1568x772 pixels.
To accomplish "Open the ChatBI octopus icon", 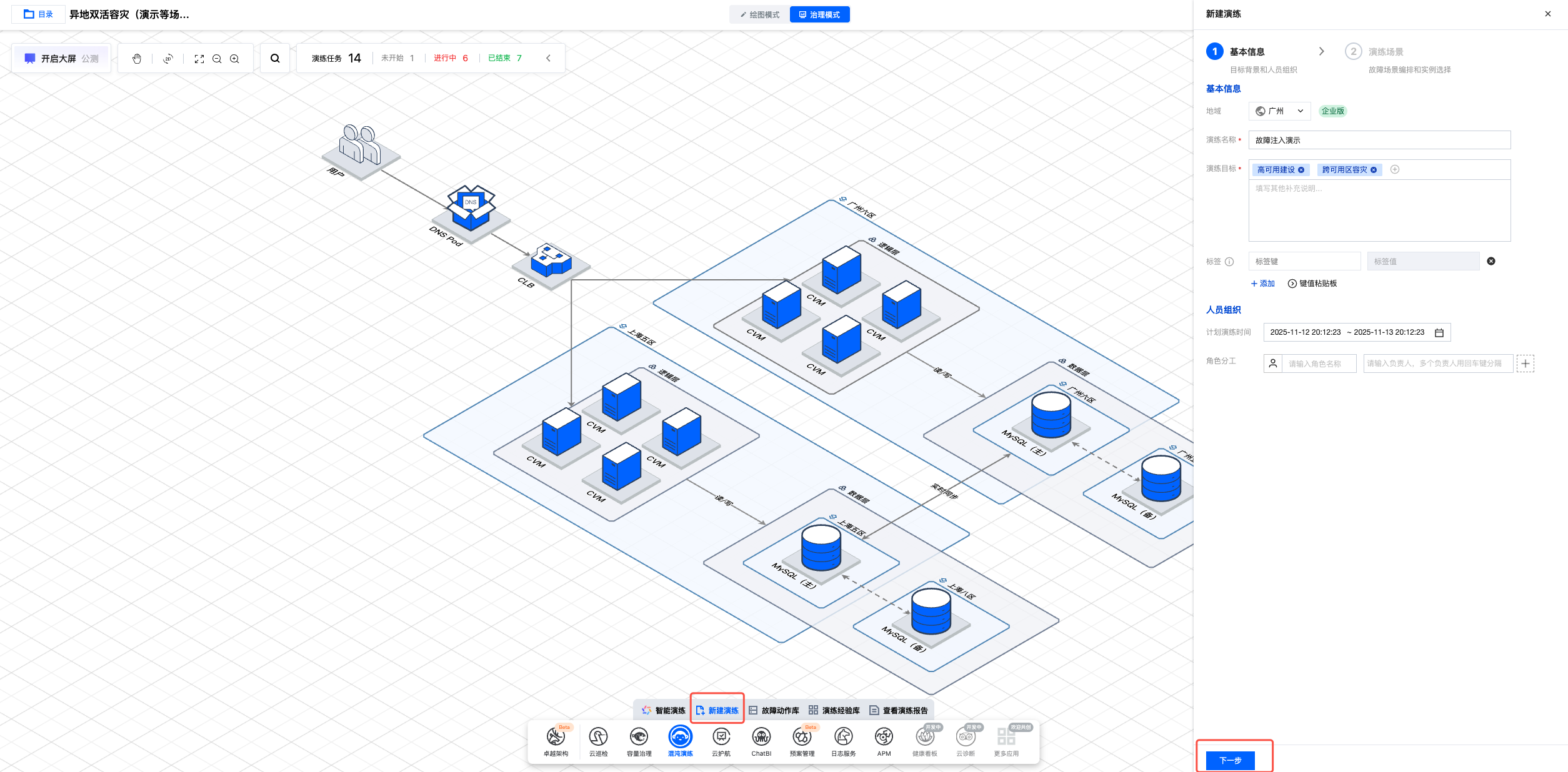I will pyautogui.click(x=761, y=738).
